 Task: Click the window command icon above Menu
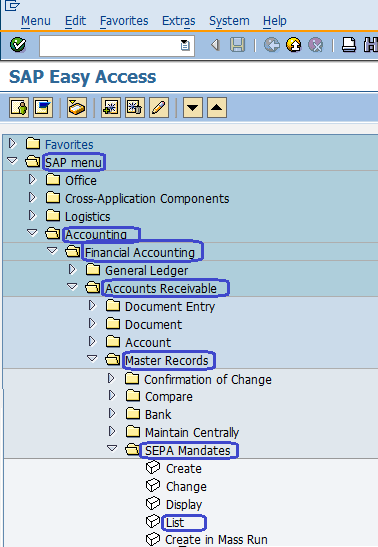(x=12, y=5)
